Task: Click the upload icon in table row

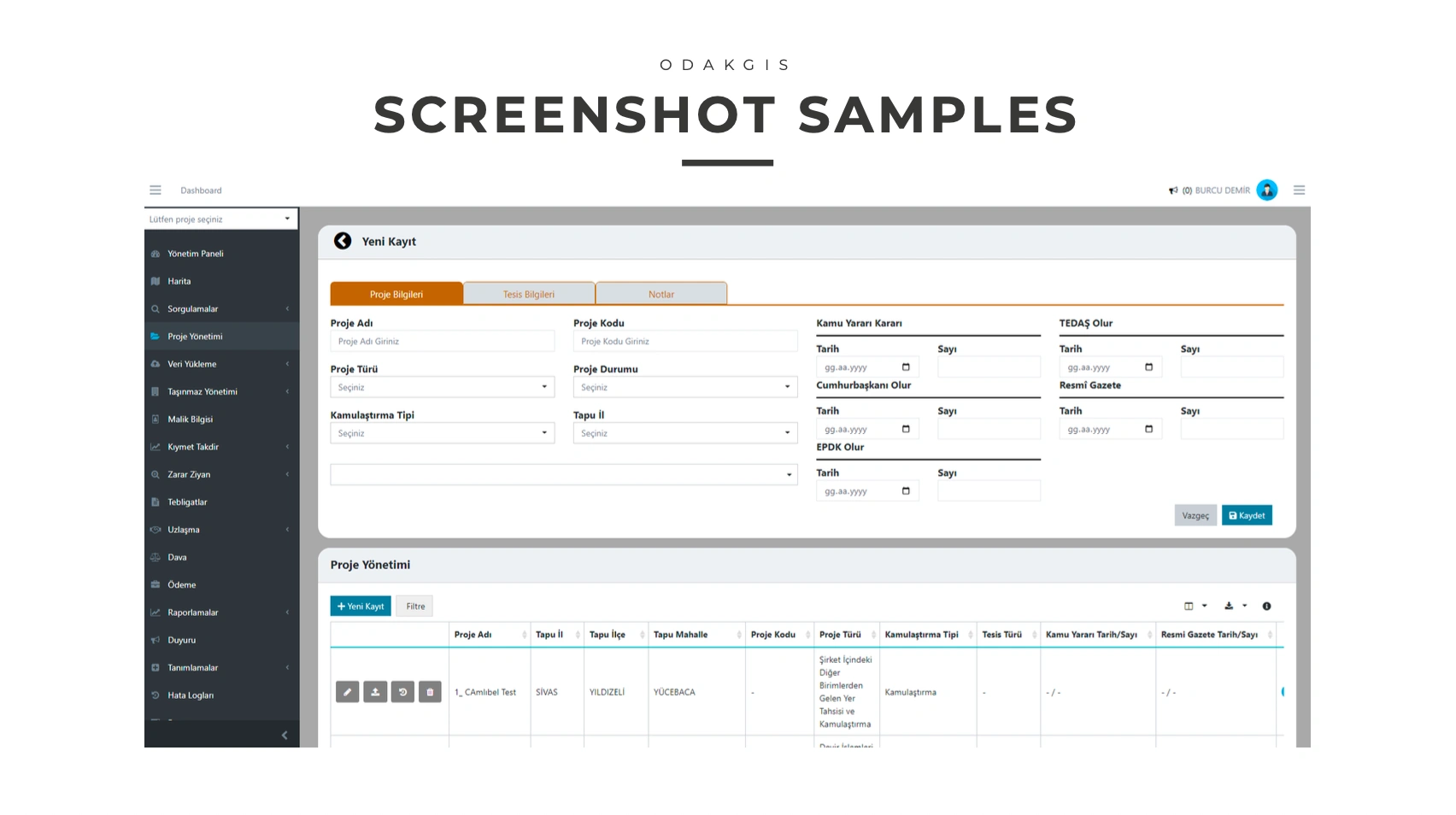Action: pyautogui.click(x=375, y=692)
